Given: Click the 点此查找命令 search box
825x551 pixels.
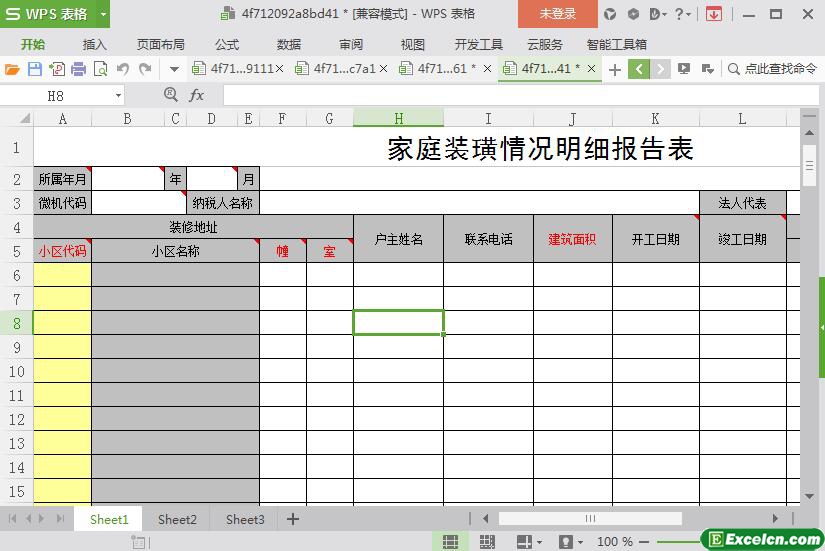Looking at the screenshot, I should (x=772, y=69).
